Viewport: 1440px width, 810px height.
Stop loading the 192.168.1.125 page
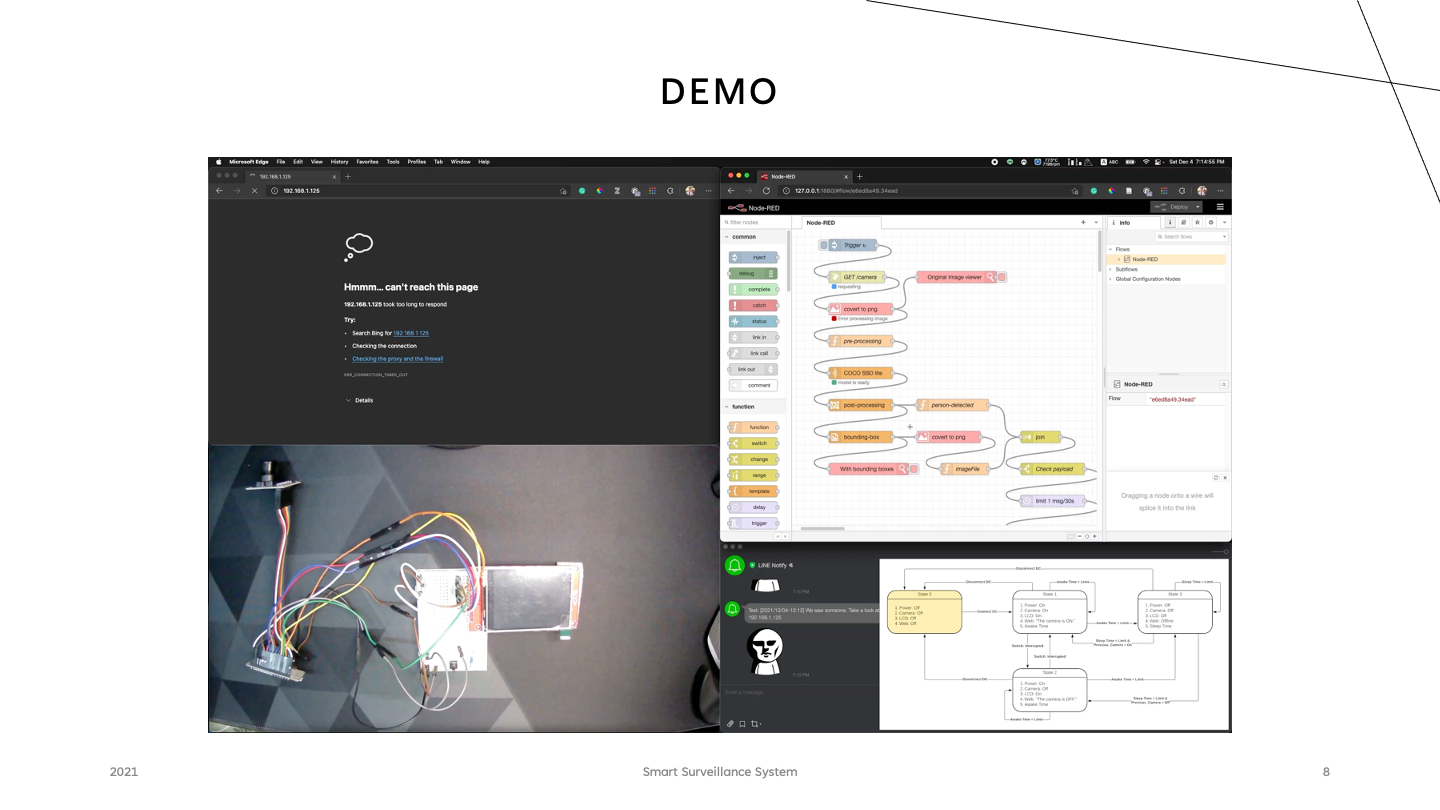click(x=254, y=190)
